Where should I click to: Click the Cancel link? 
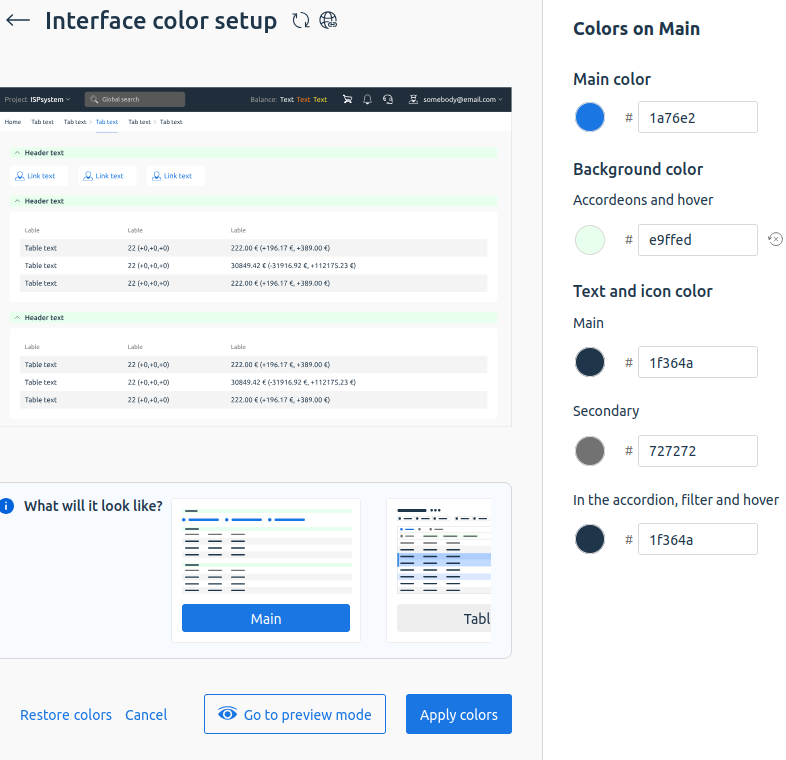pyautogui.click(x=146, y=715)
